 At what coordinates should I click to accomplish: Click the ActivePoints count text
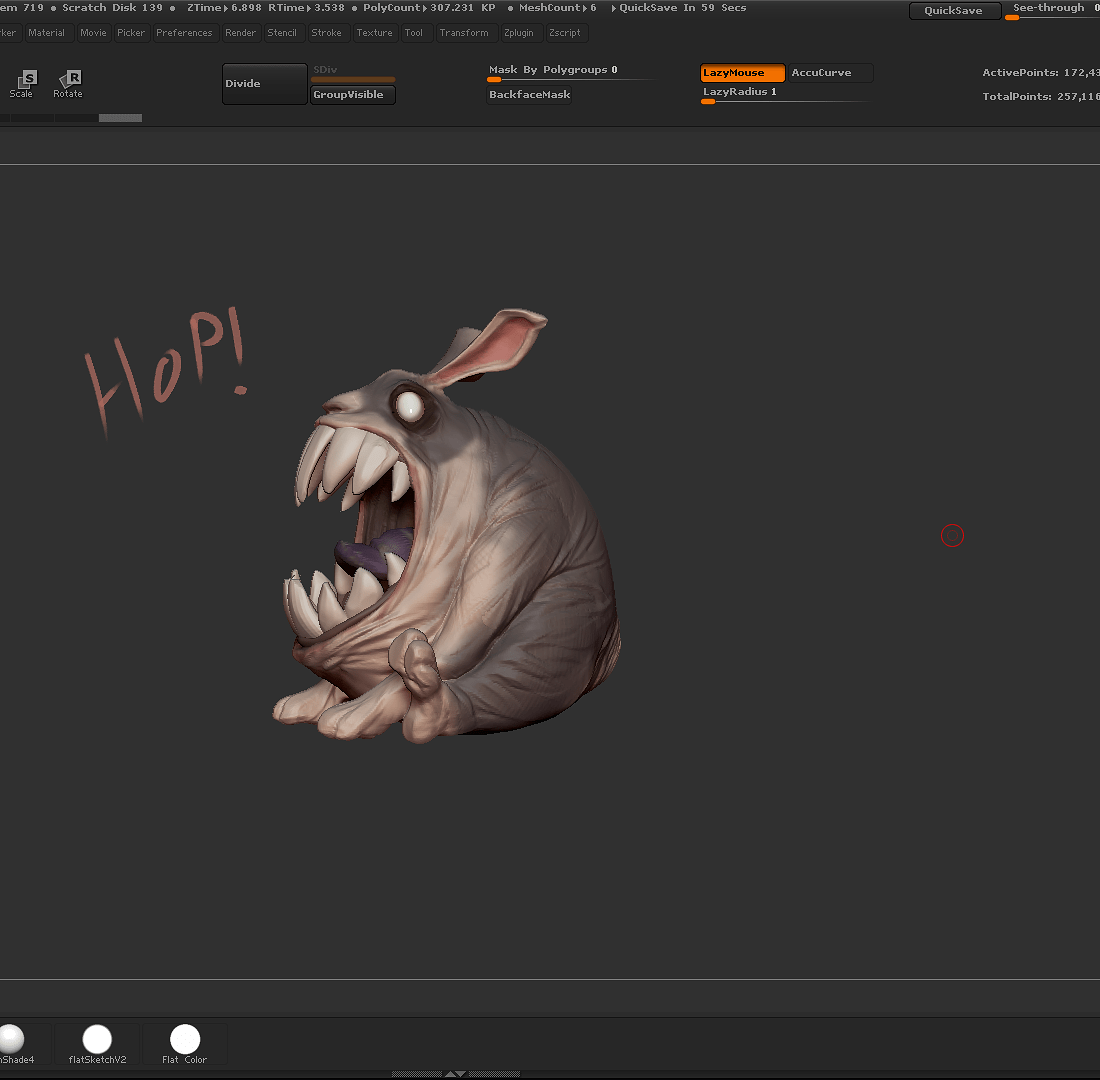pos(1040,73)
